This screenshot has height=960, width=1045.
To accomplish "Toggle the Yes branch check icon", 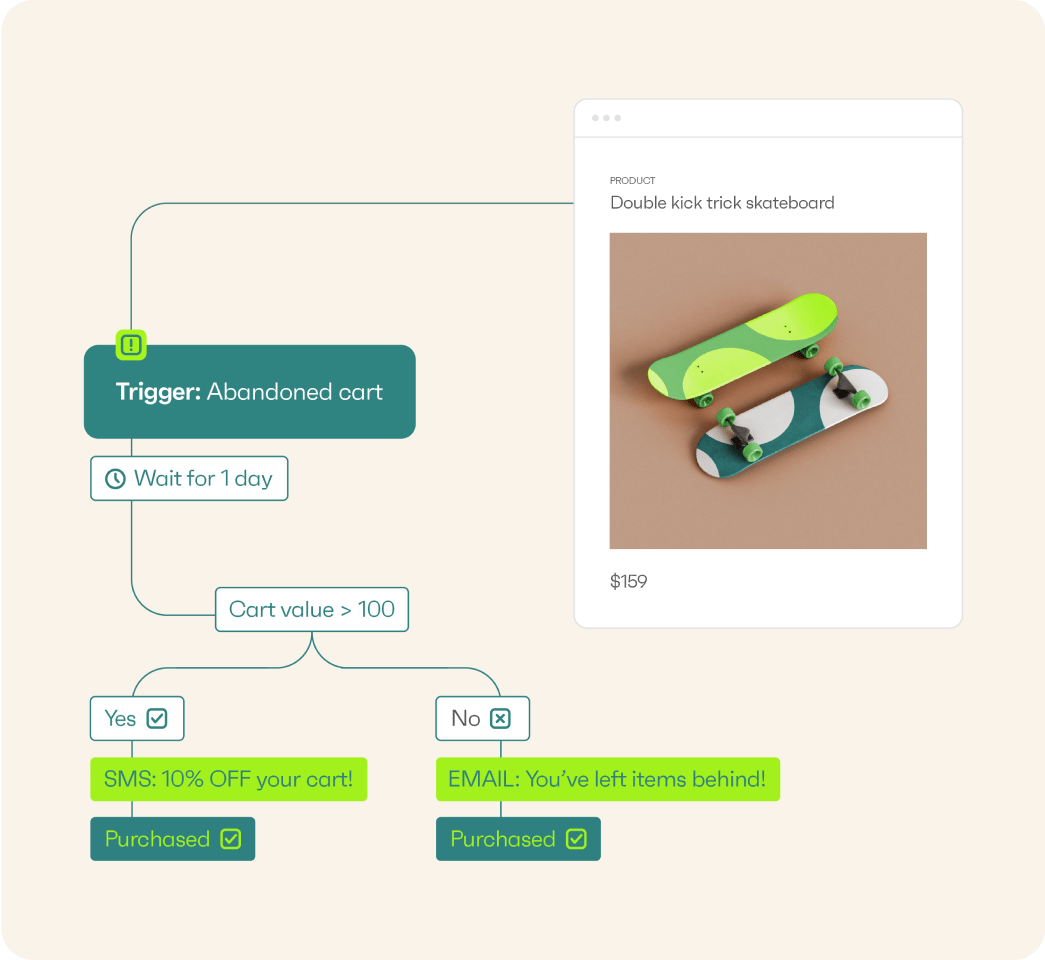I will point(157,719).
